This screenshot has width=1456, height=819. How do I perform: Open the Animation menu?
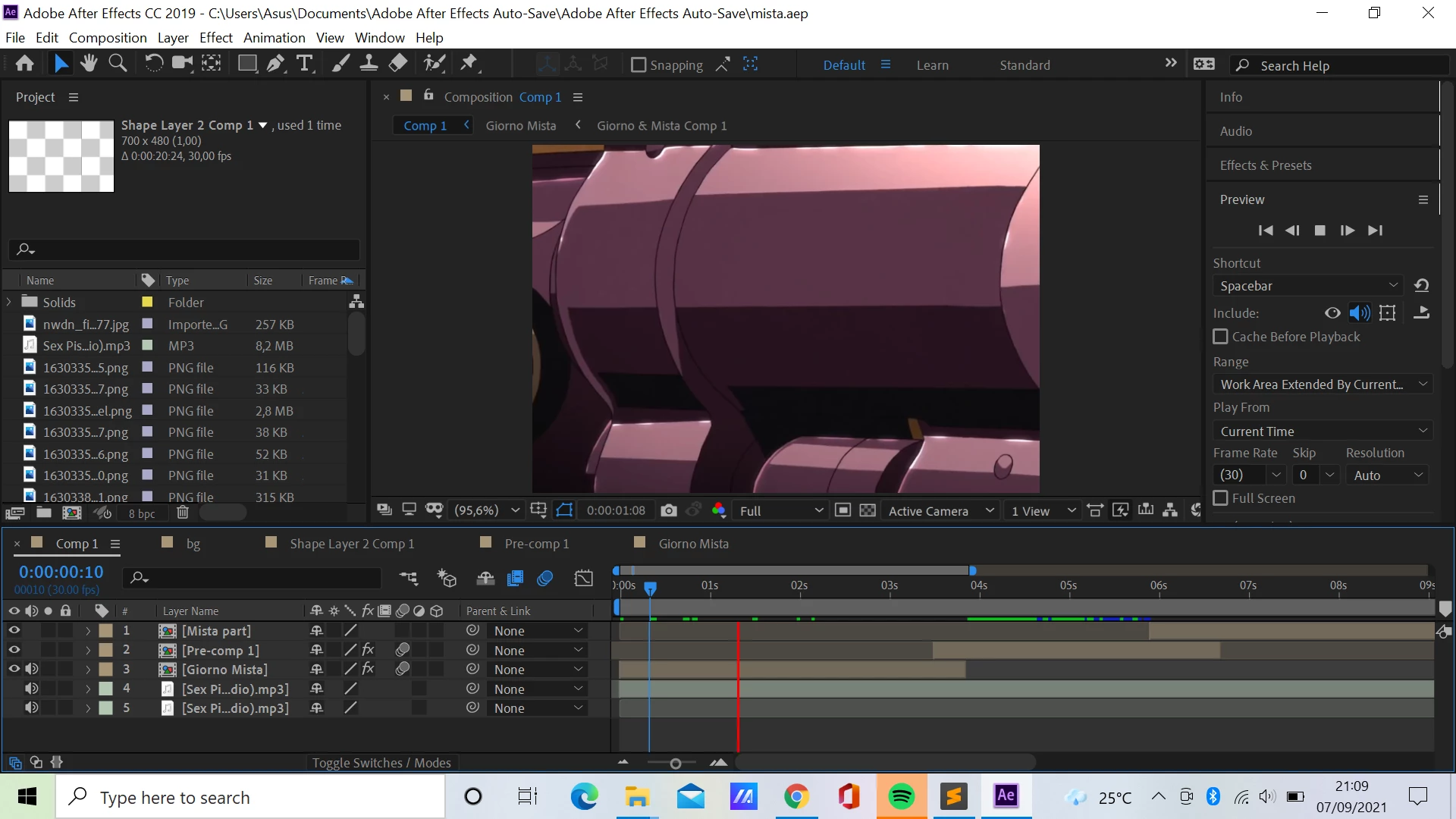point(274,37)
